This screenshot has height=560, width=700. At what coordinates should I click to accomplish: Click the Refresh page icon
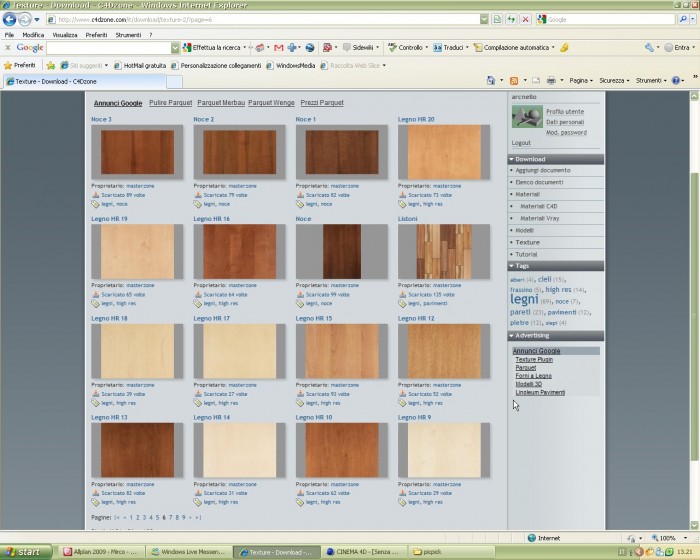[x=511, y=19]
